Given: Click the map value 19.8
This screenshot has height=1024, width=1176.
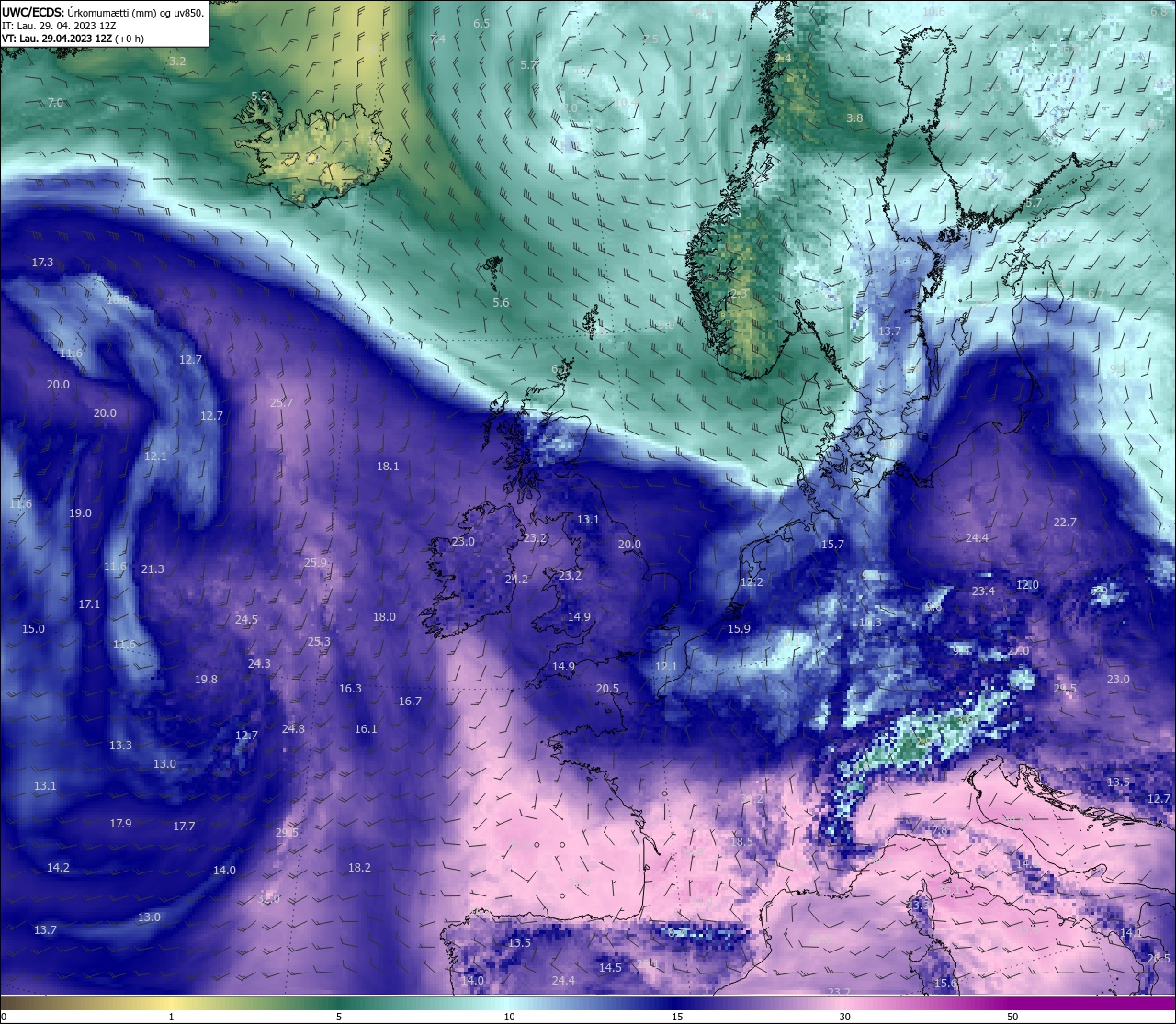Looking at the screenshot, I should pos(206,680).
